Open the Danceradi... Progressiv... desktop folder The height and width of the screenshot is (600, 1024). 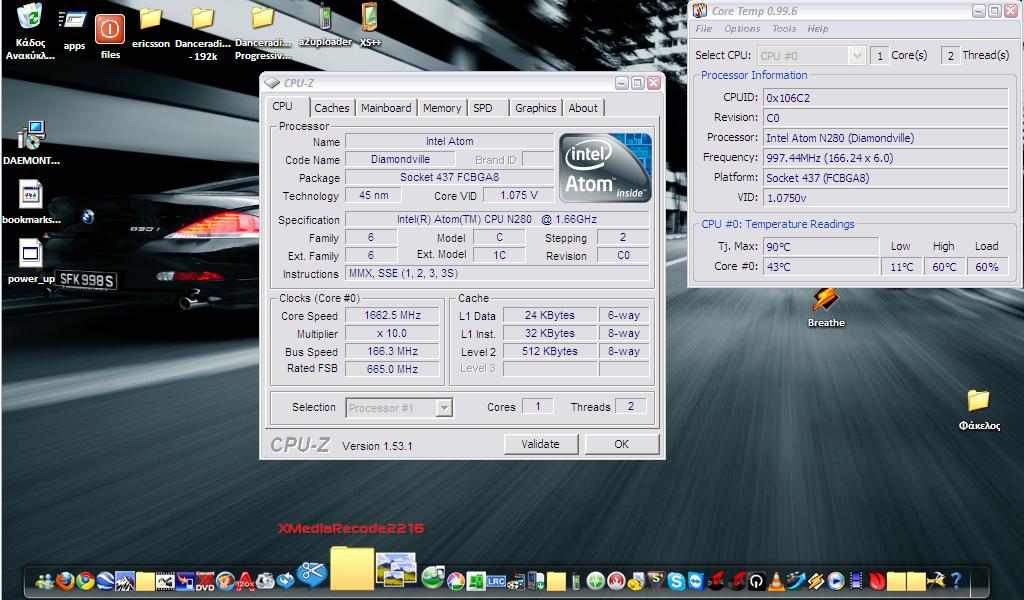tap(263, 33)
